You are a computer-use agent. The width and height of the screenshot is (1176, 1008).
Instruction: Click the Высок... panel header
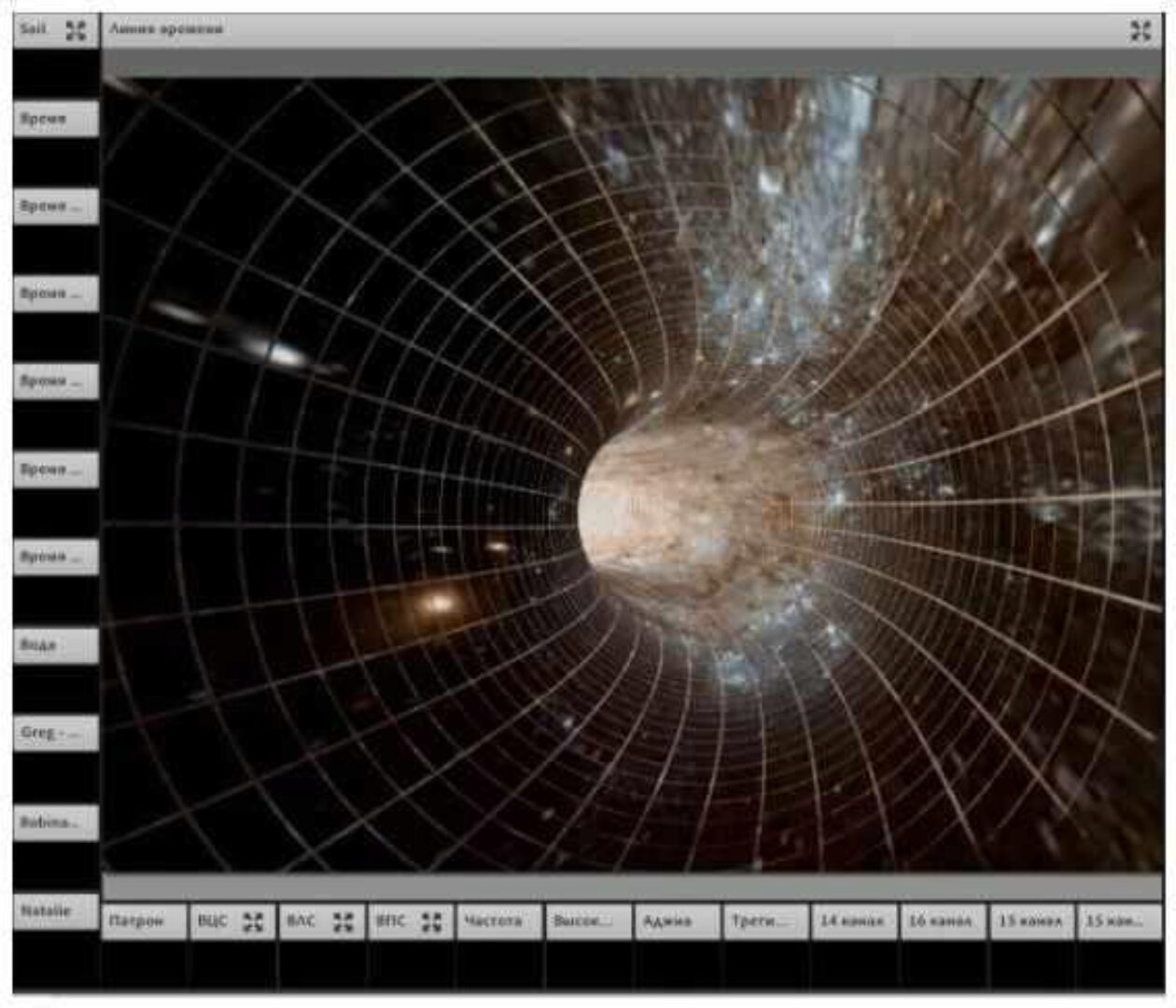point(587,921)
